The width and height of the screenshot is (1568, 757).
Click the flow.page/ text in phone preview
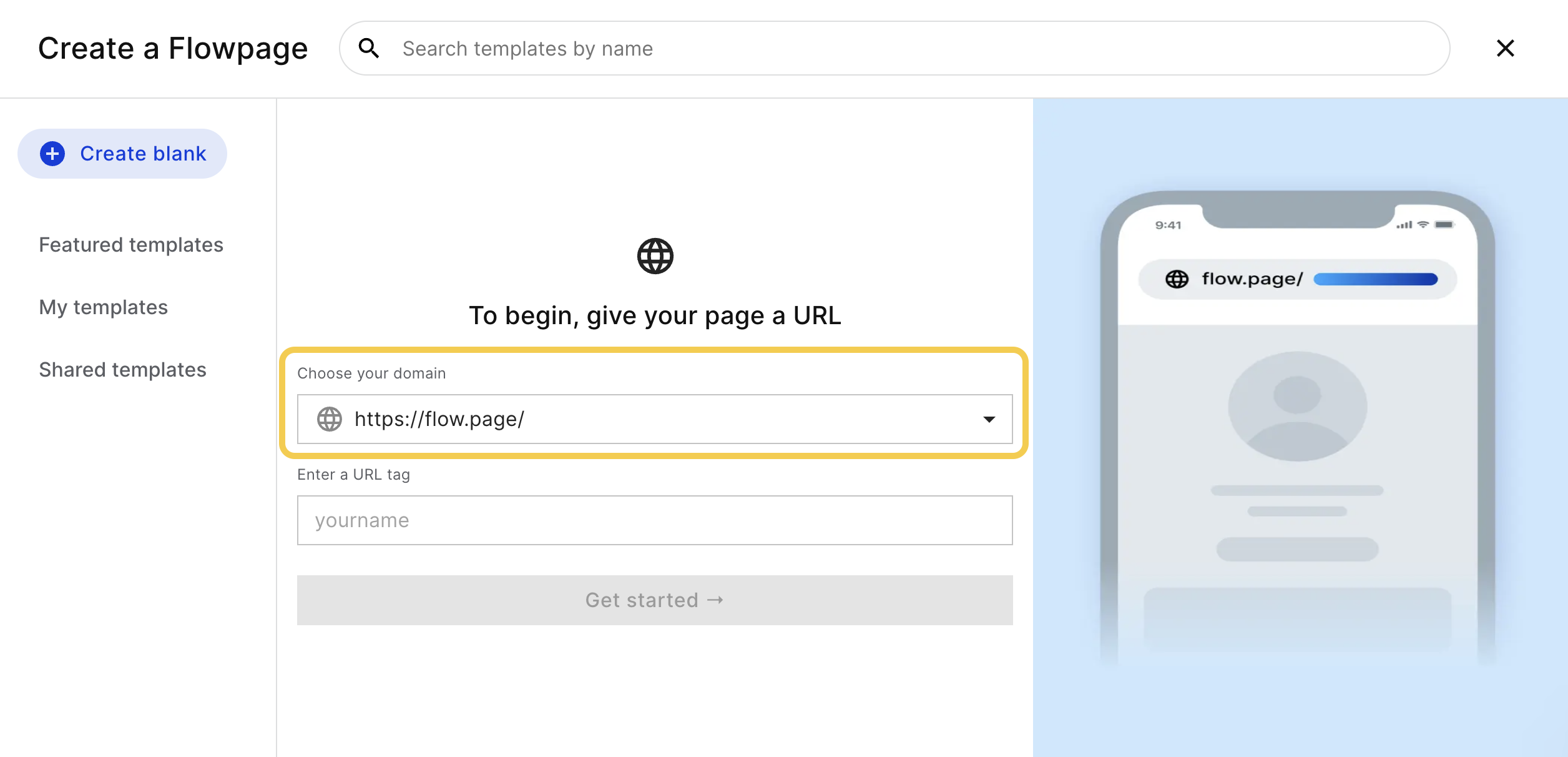1252,279
